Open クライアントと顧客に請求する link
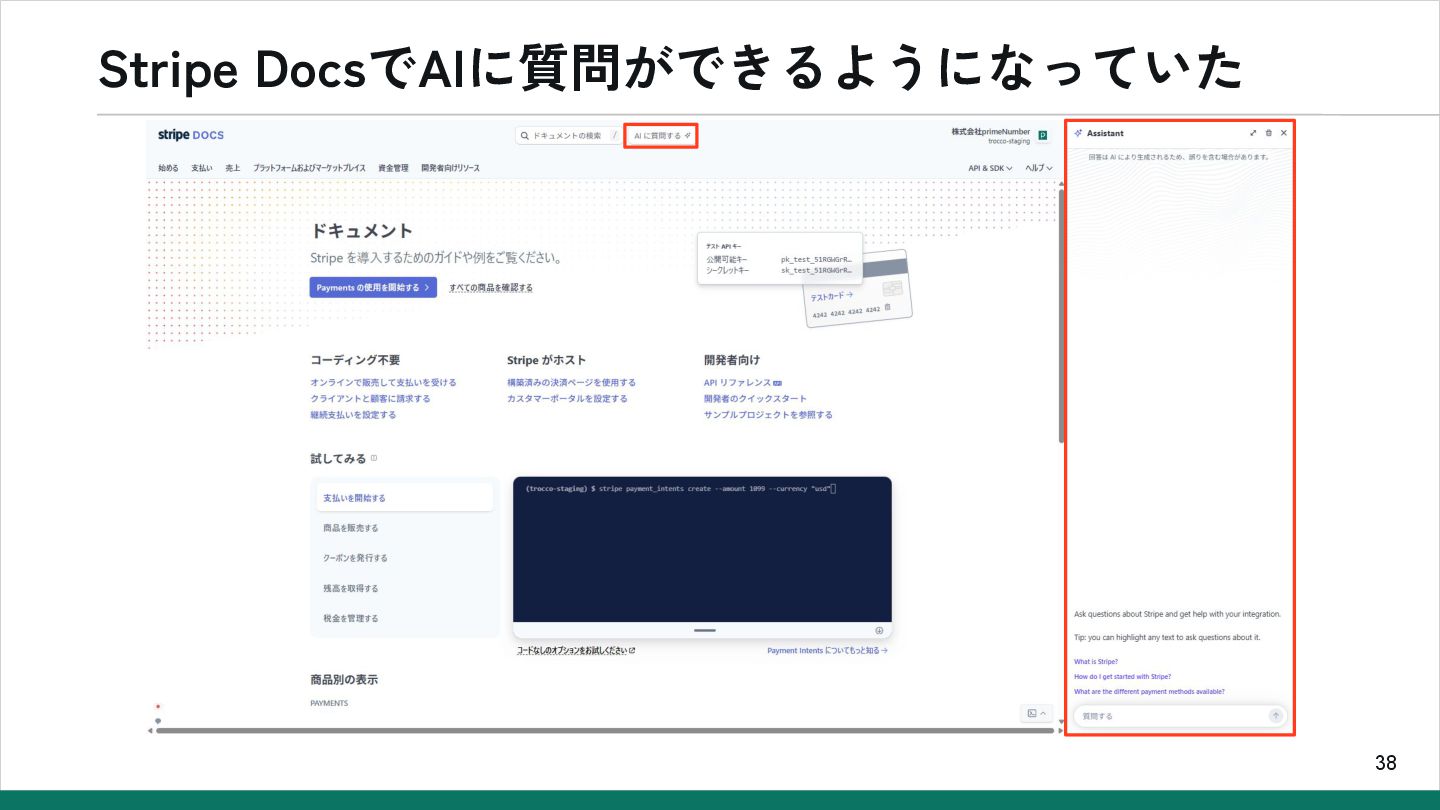Screen dimensions: 1440x810 click(x=370, y=398)
